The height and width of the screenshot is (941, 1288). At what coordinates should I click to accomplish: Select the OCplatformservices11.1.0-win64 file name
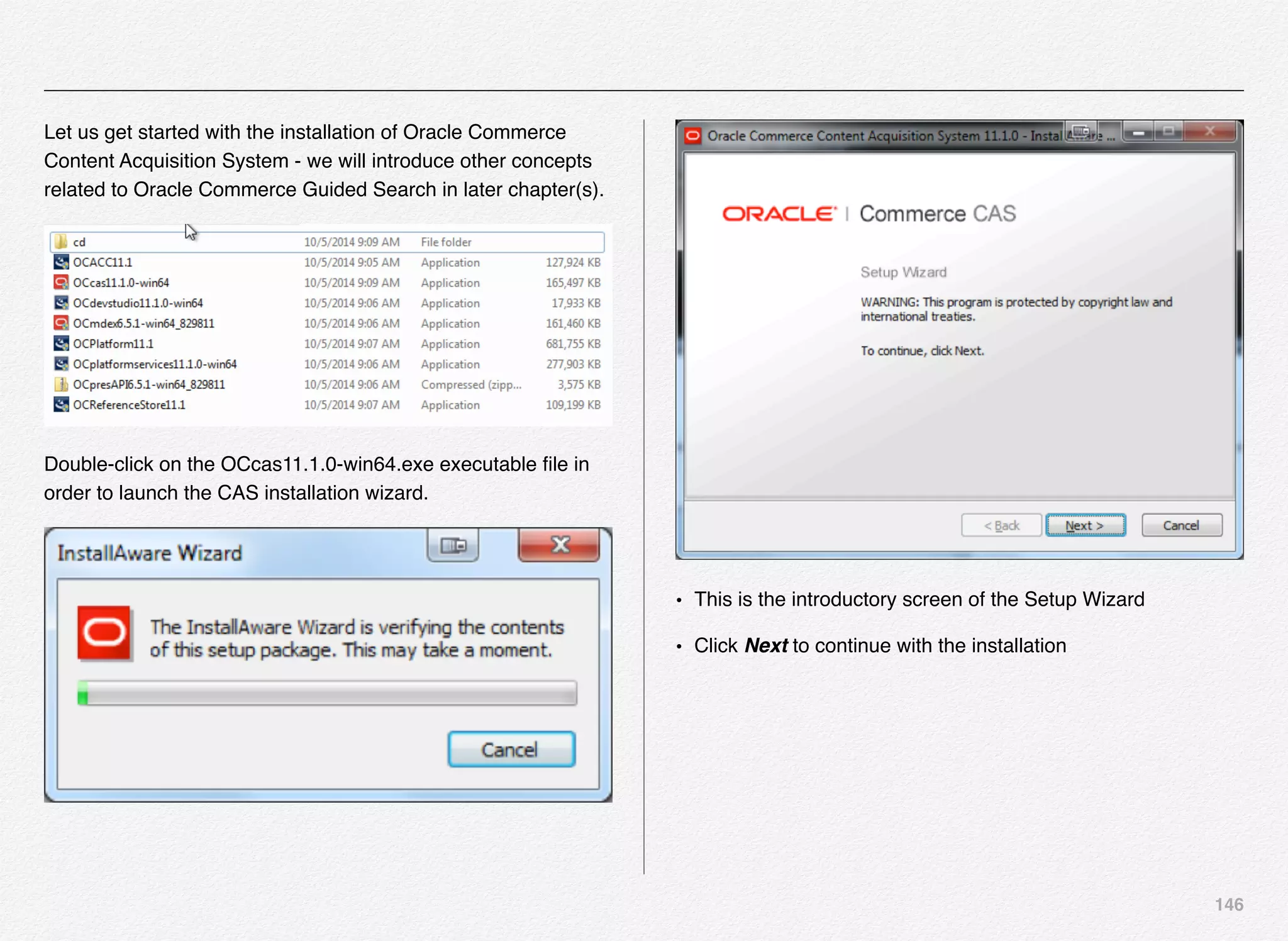point(155,364)
